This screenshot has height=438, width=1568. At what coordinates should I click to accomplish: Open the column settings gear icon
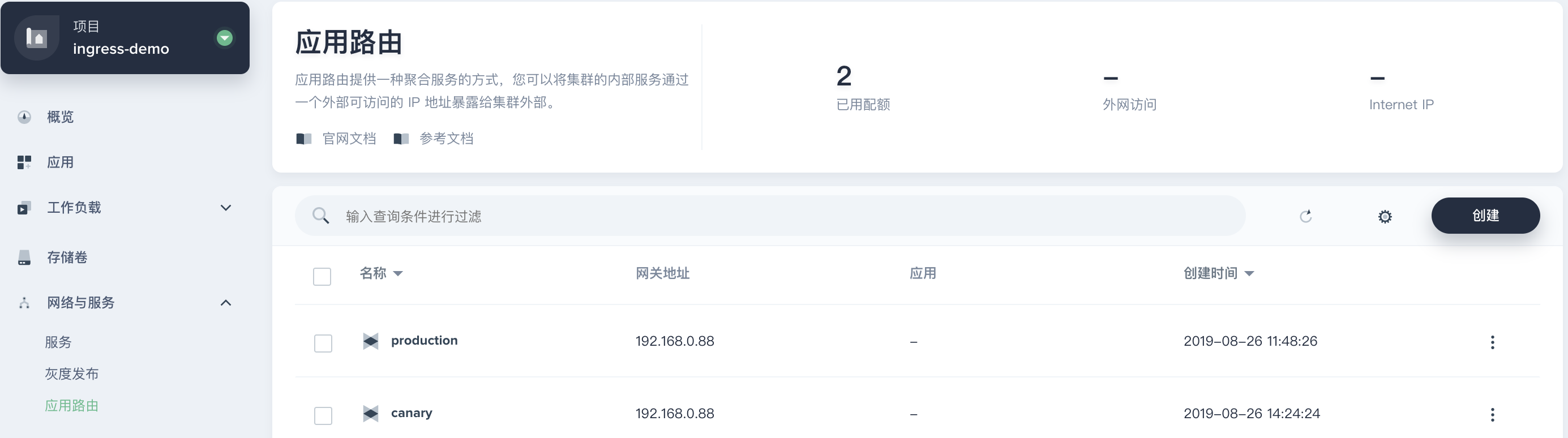coord(1385,216)
